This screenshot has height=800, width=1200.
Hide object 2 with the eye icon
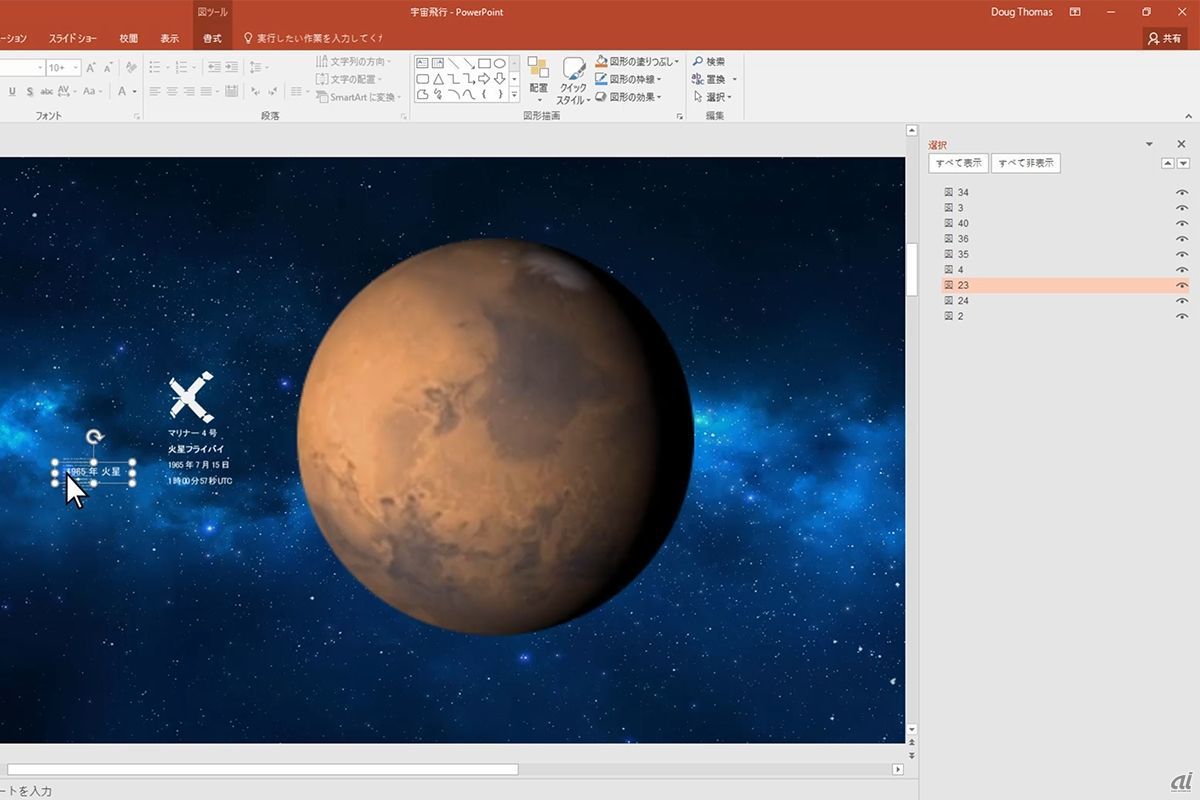point(1181,316)
